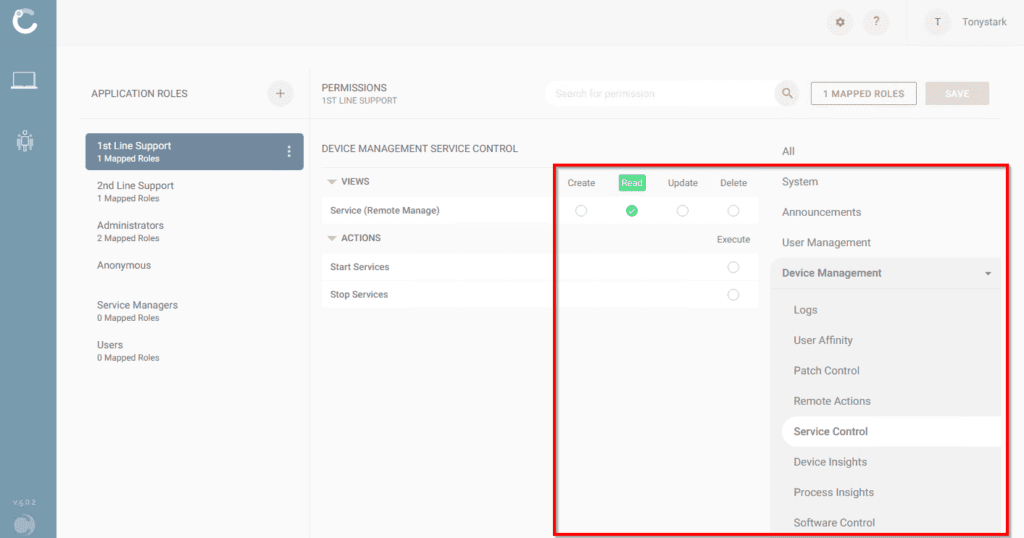This screenshot has width=1024, height=538.
Task: Open settings gear in top bar
Action: click(x=840, y=22)
